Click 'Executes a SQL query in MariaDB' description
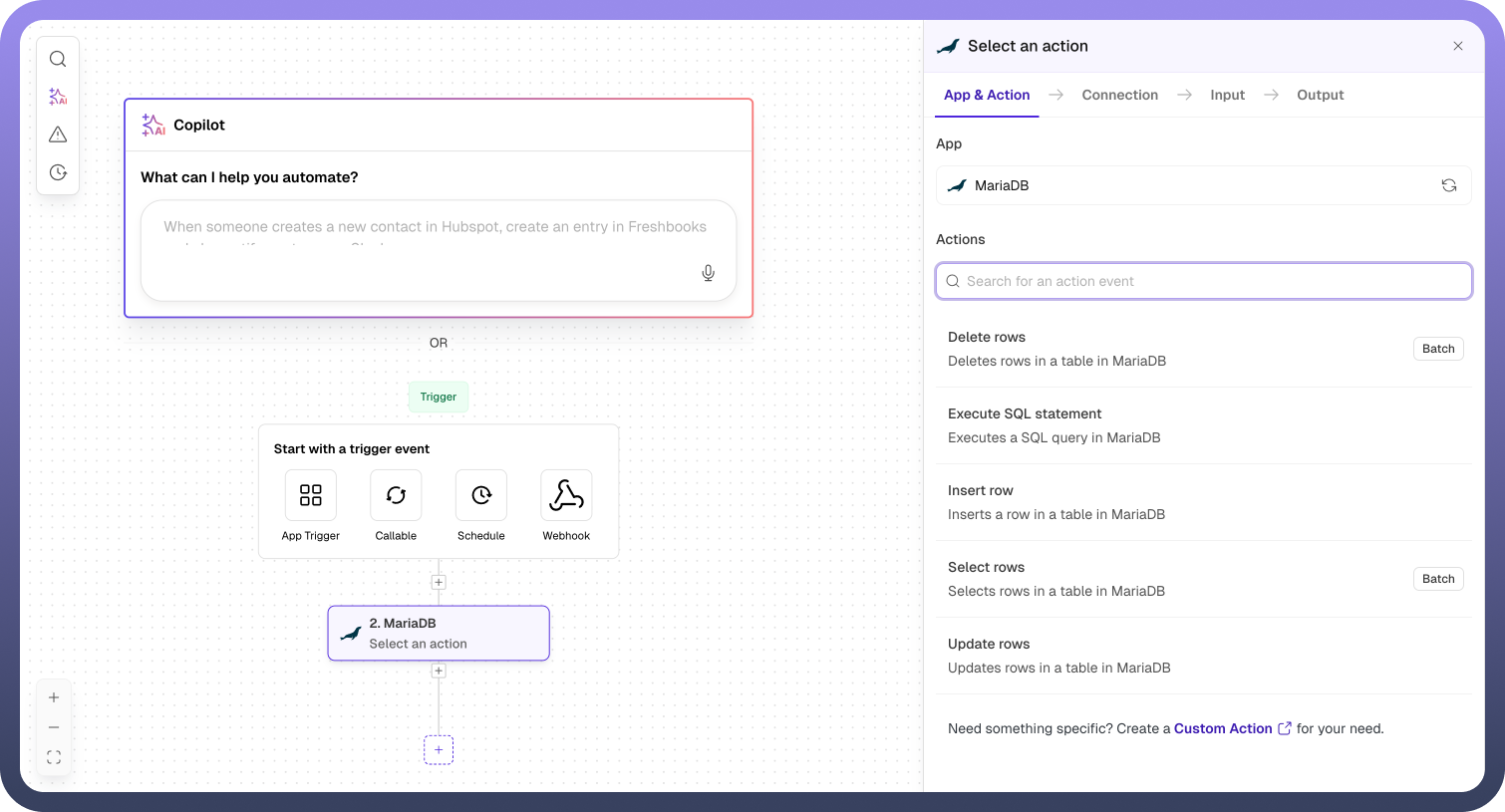 [1053, 437]
